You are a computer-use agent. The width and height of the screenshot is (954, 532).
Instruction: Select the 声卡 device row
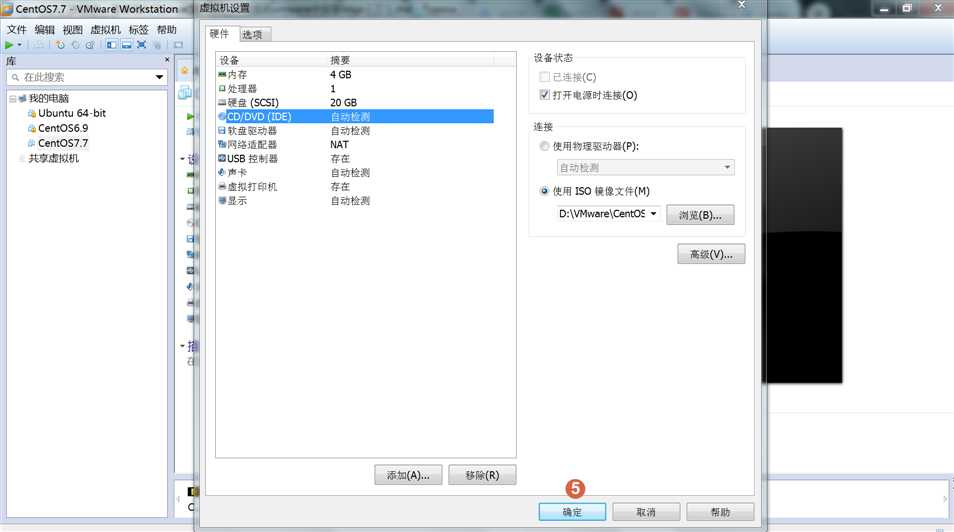(355, 173)
